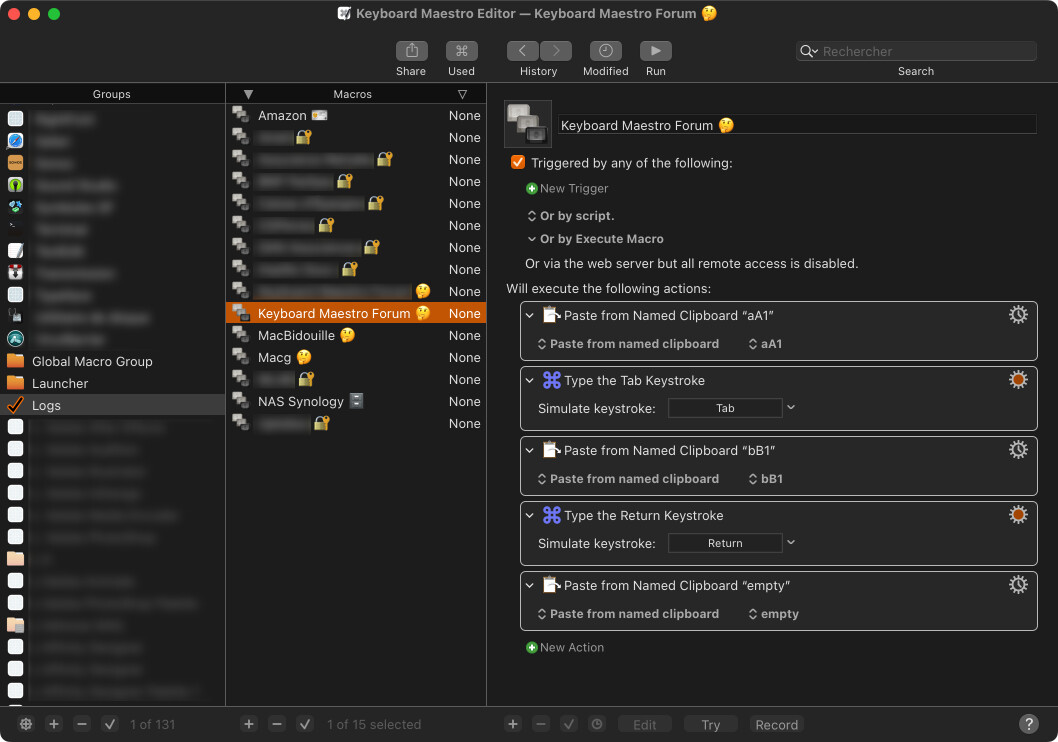The width and height of the screenshot is (1058, 742).
Task: Click the Try button
Action: tap(711, 724)
